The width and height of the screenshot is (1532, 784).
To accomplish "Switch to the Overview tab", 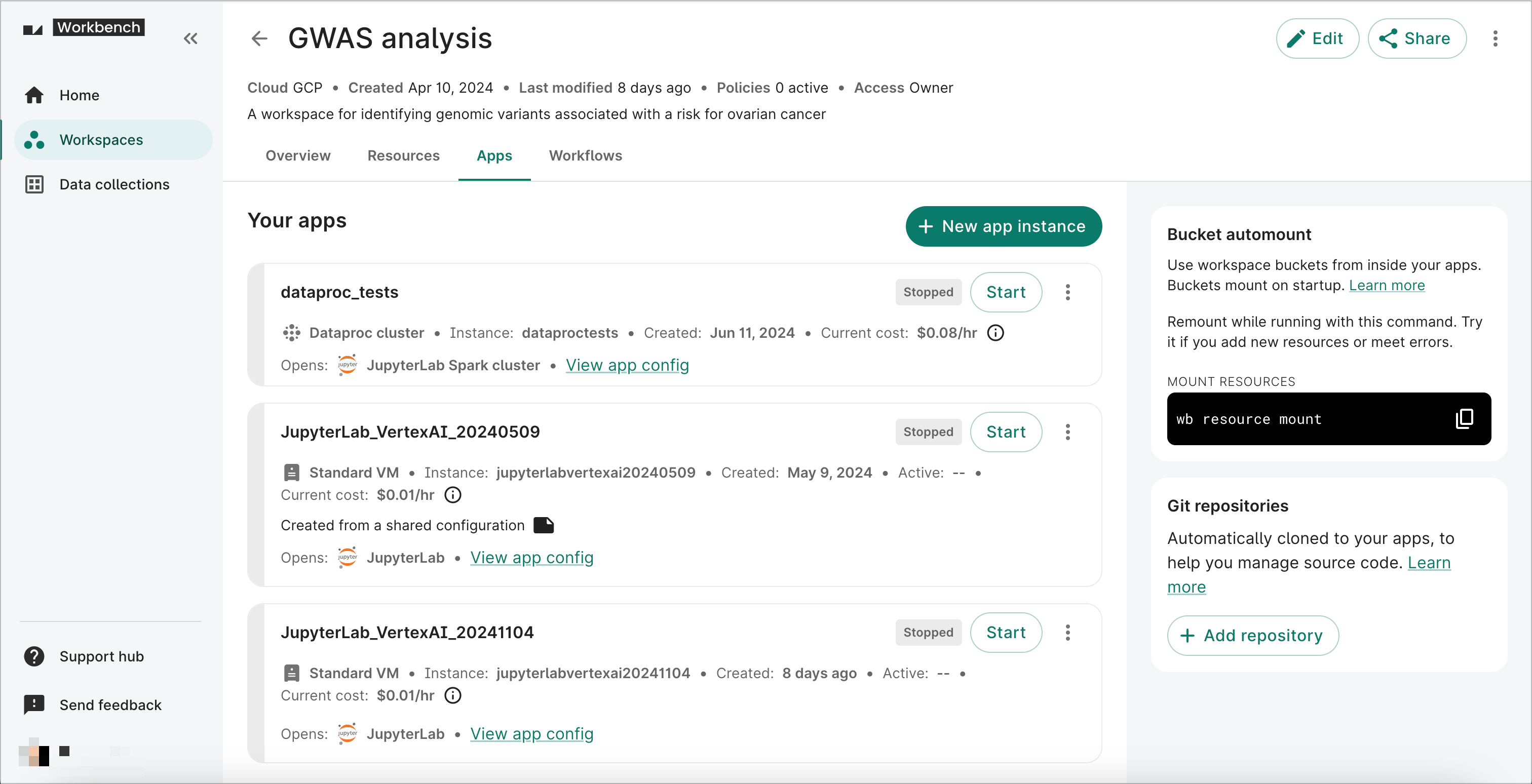I will 298,156.
